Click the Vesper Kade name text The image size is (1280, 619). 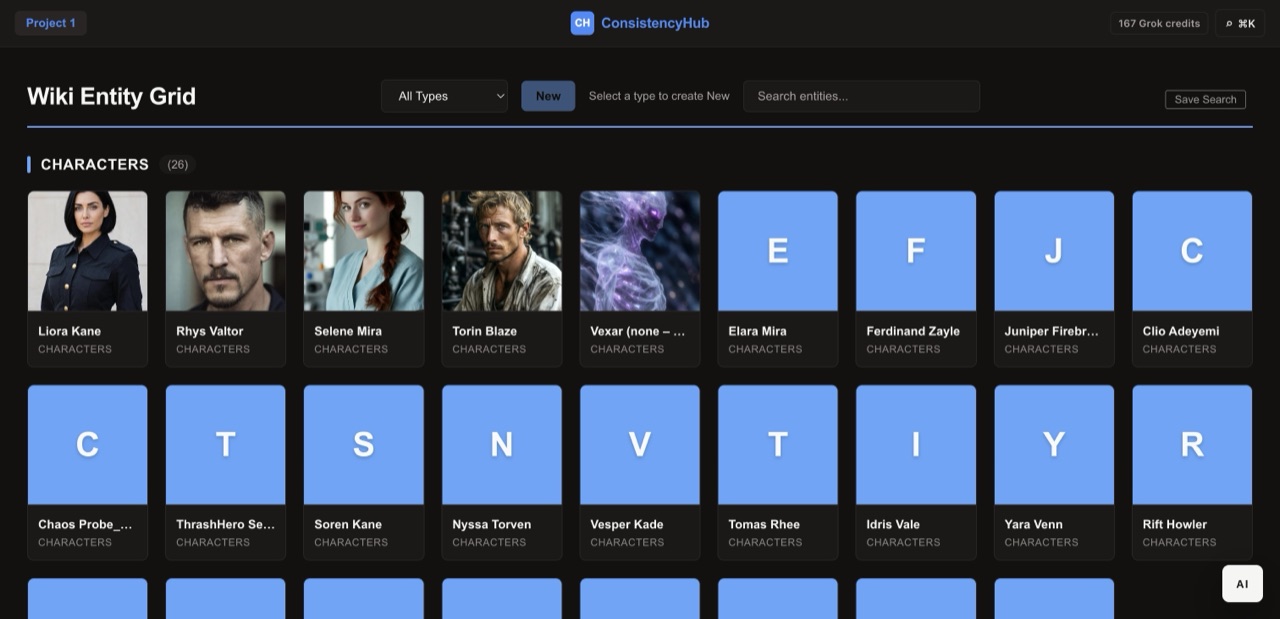coord(627,524)
